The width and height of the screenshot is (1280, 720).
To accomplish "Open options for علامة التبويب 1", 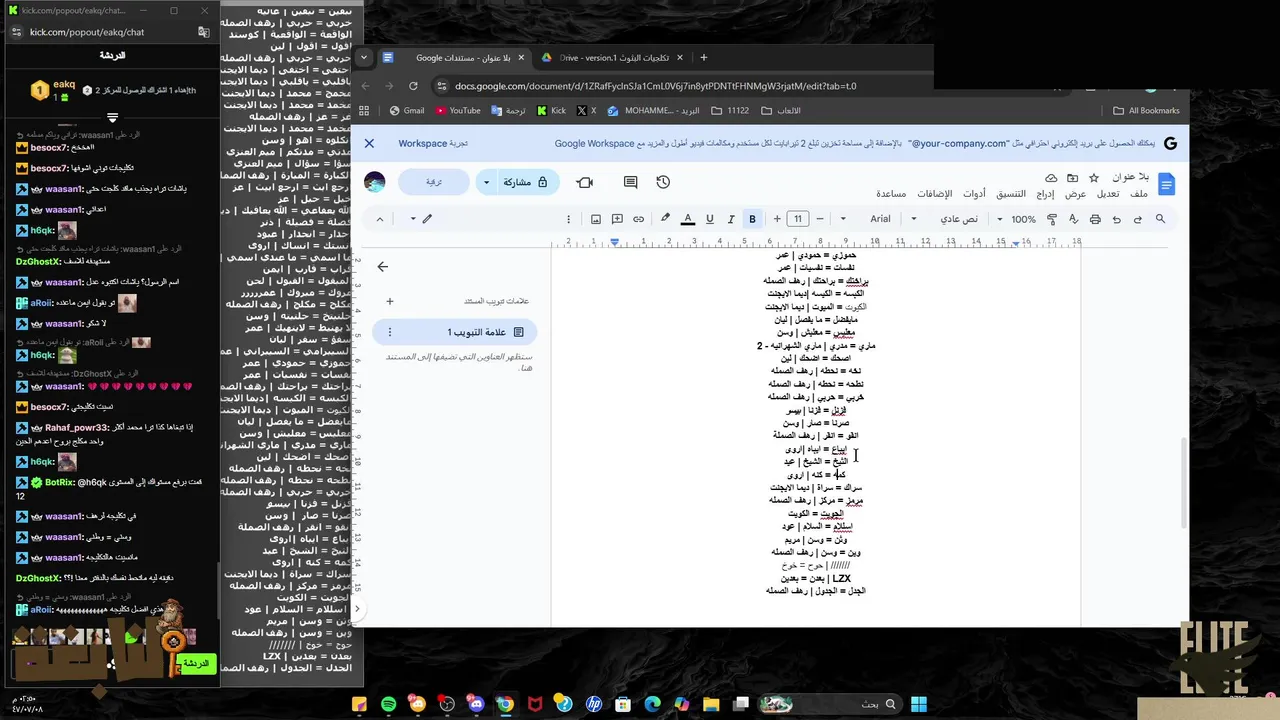I will [x=389, y=332].
